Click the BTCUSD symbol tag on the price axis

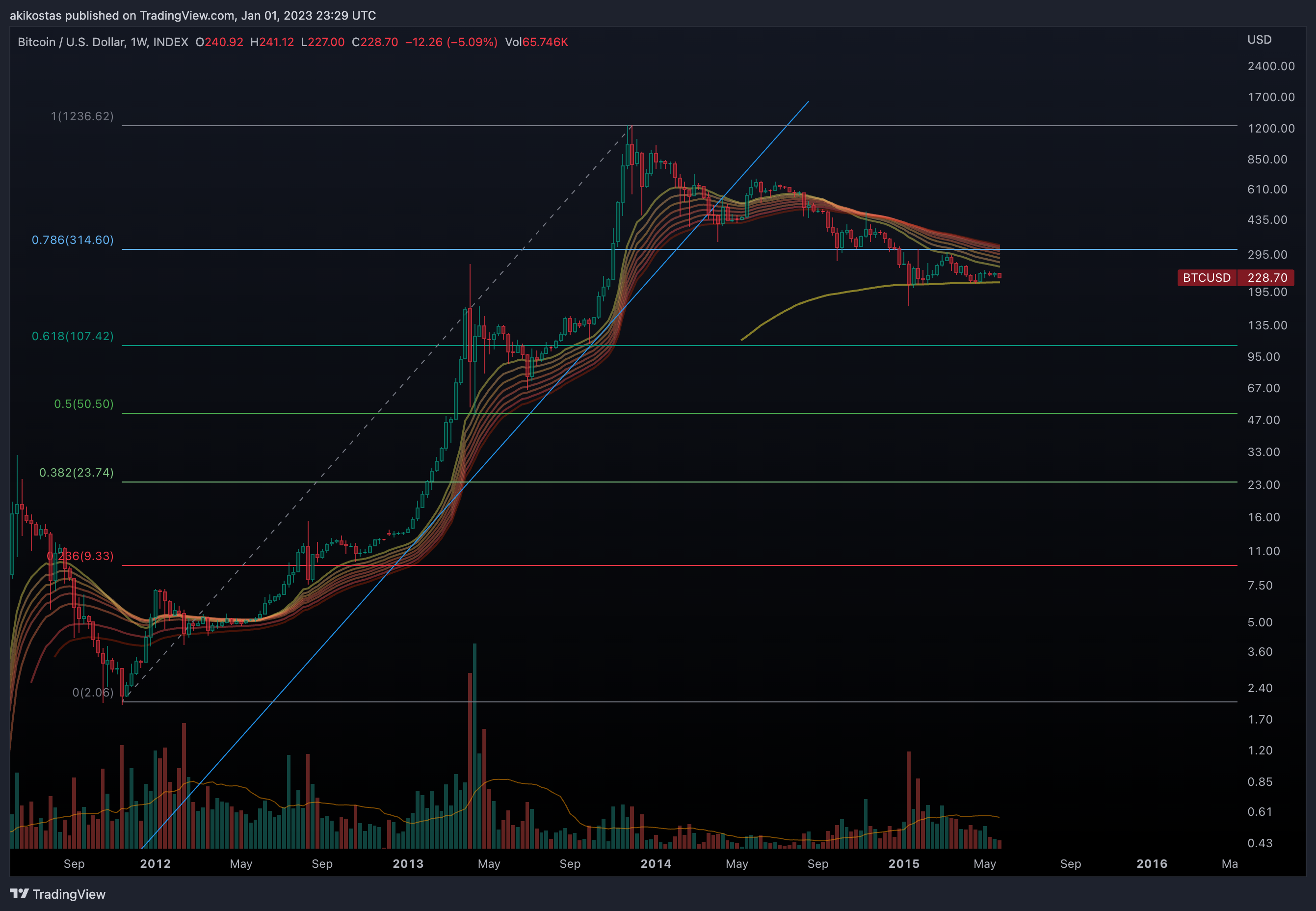tap(1207, 278)
